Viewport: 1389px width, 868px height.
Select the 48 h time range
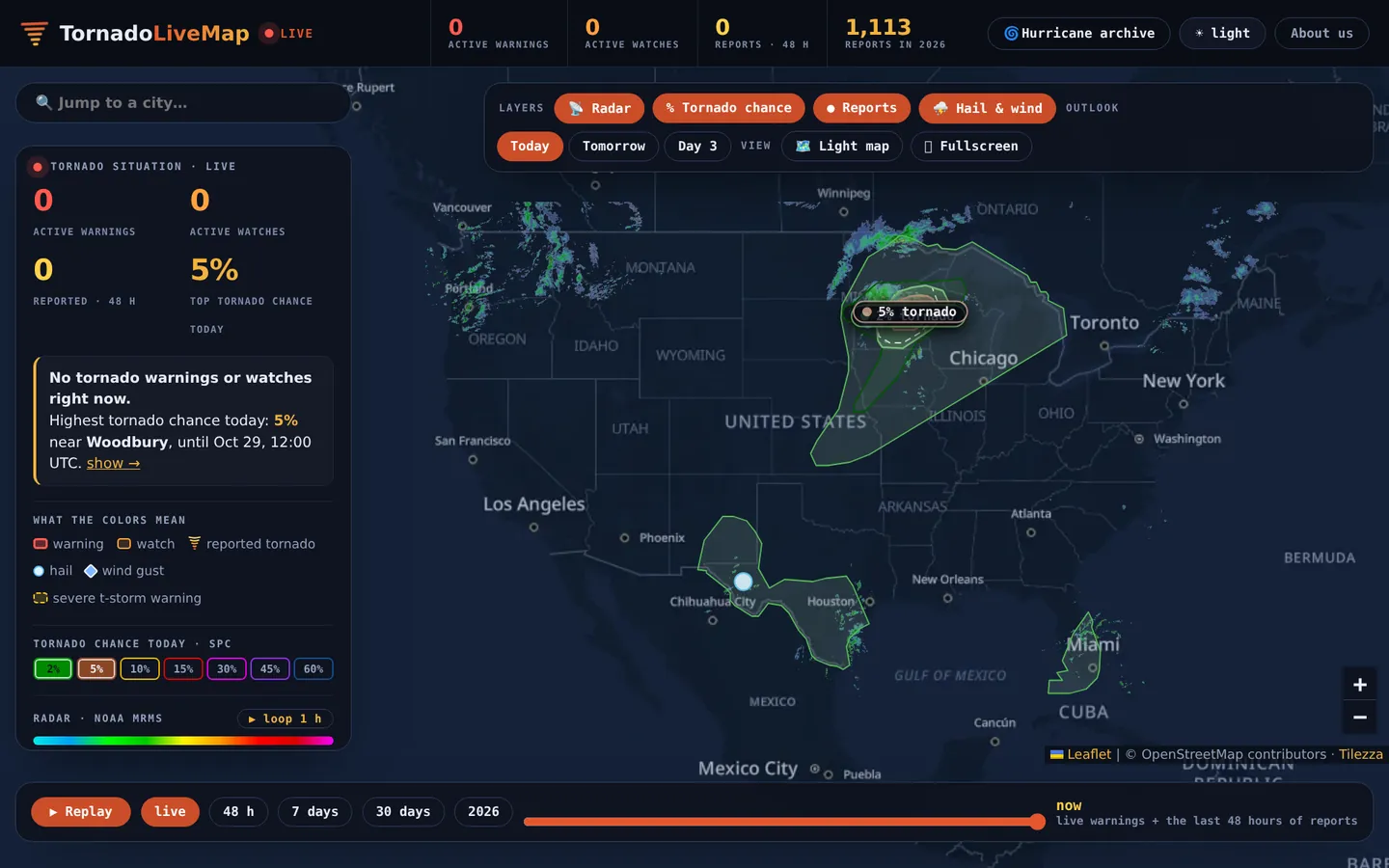pyautogui.click(x=238, y=811)
